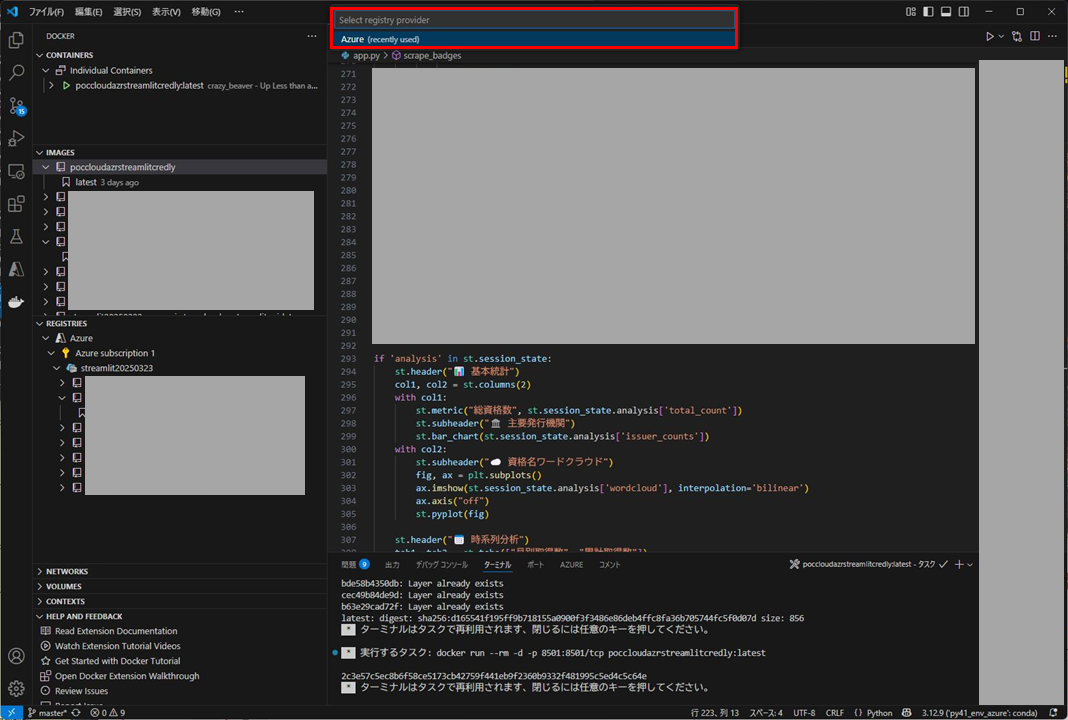Add new terminal plus icon
The image size is (1068, 720).
tap(959, 564)
